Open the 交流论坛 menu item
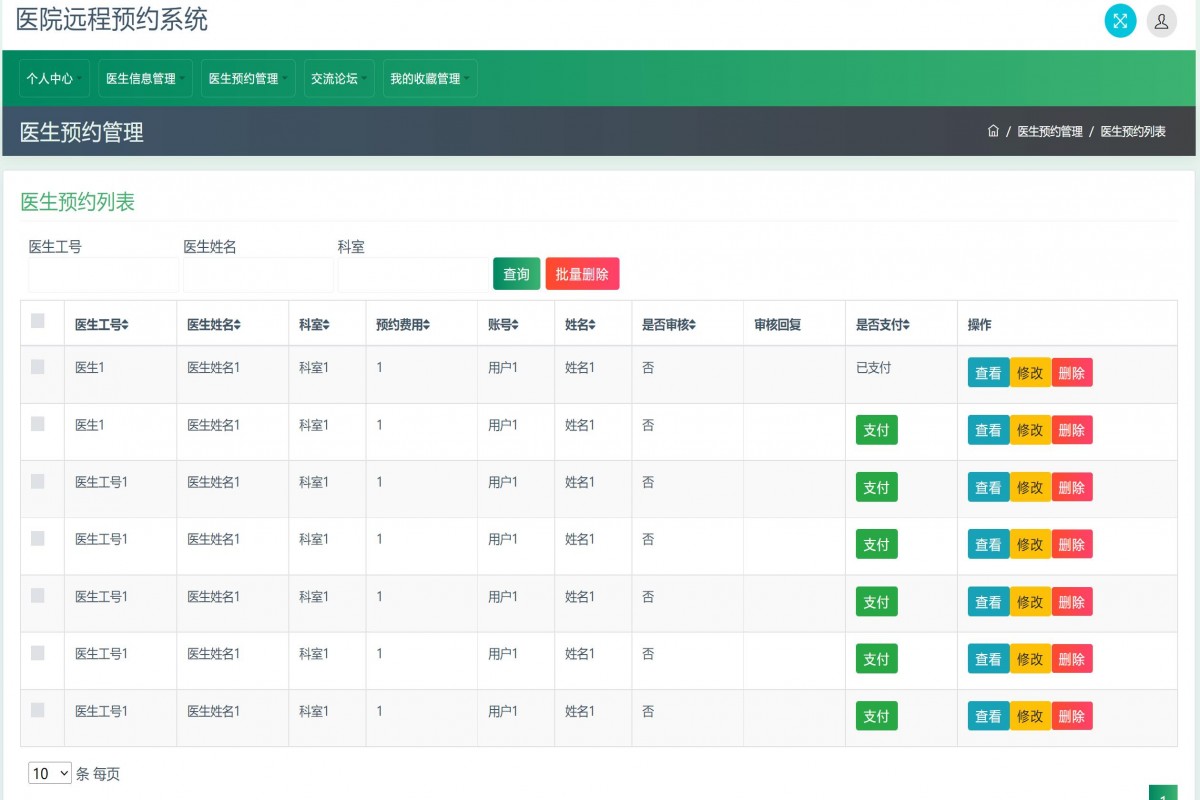The image size is (1200, 800). pos(338,78)
